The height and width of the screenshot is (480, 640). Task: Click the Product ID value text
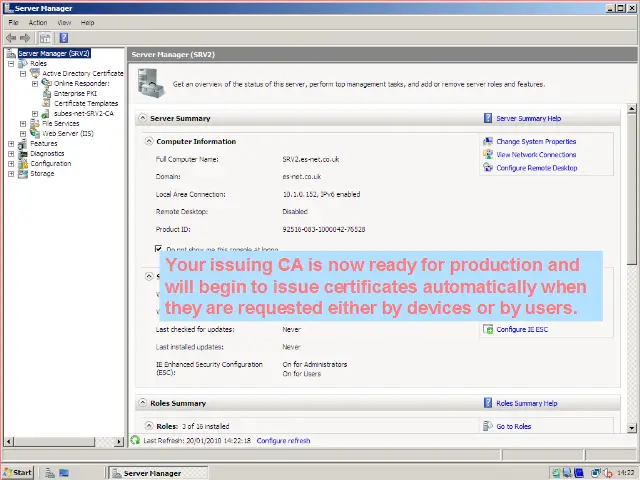[324, 229]
